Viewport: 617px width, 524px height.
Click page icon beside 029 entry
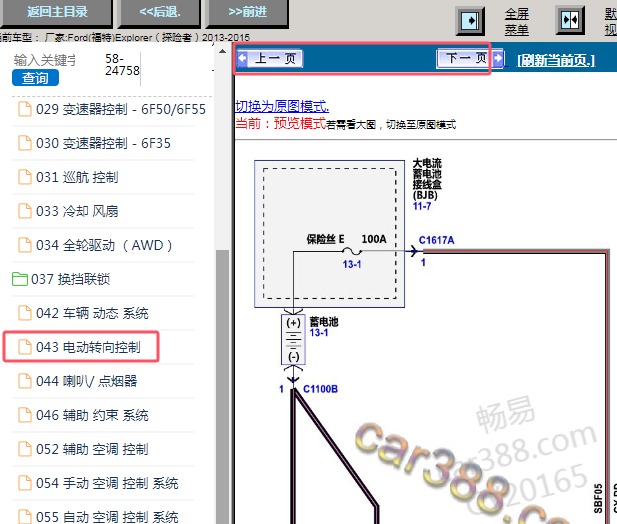pos(25,109)
